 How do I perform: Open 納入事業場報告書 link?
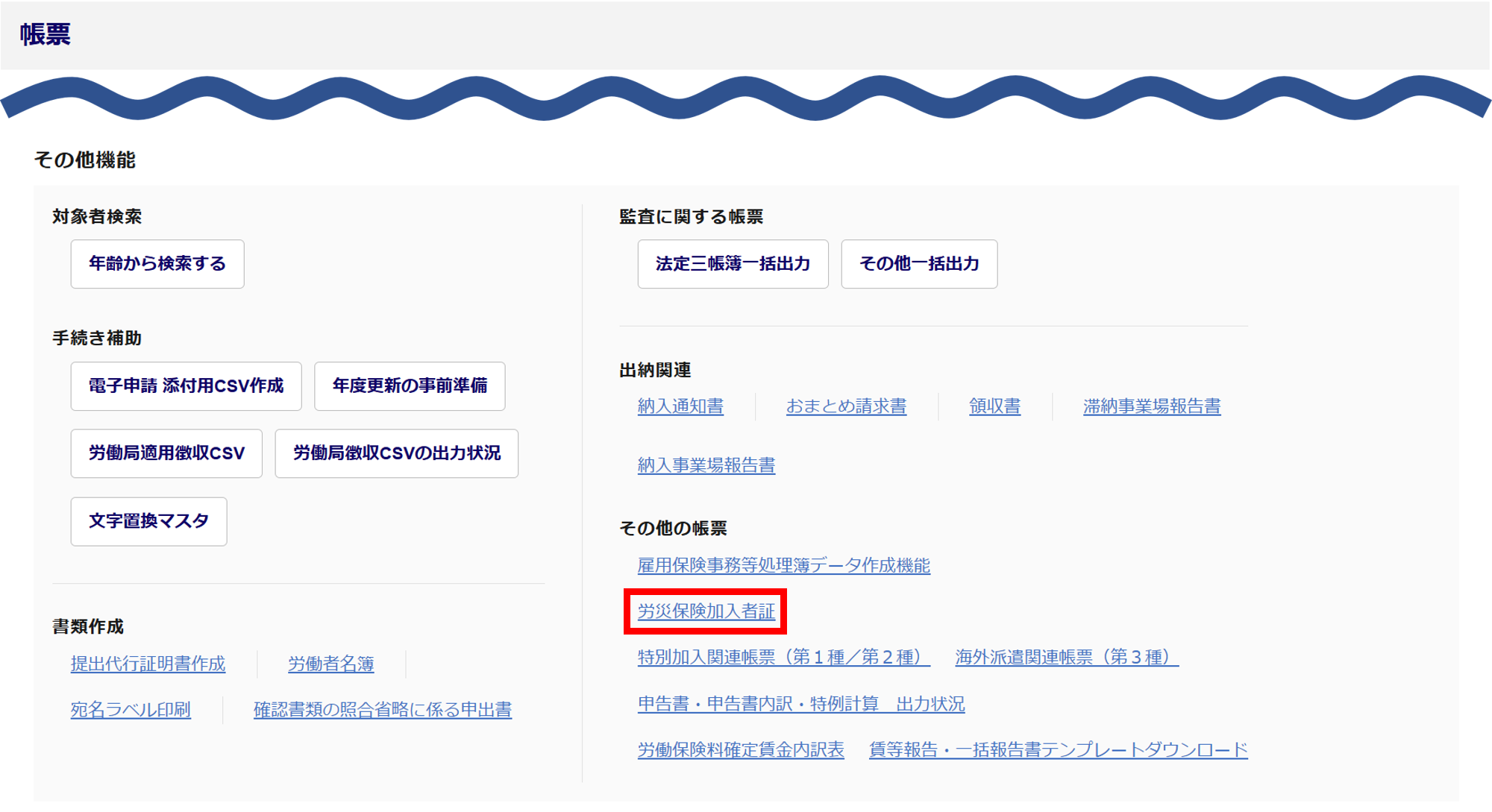click(706, 465)
